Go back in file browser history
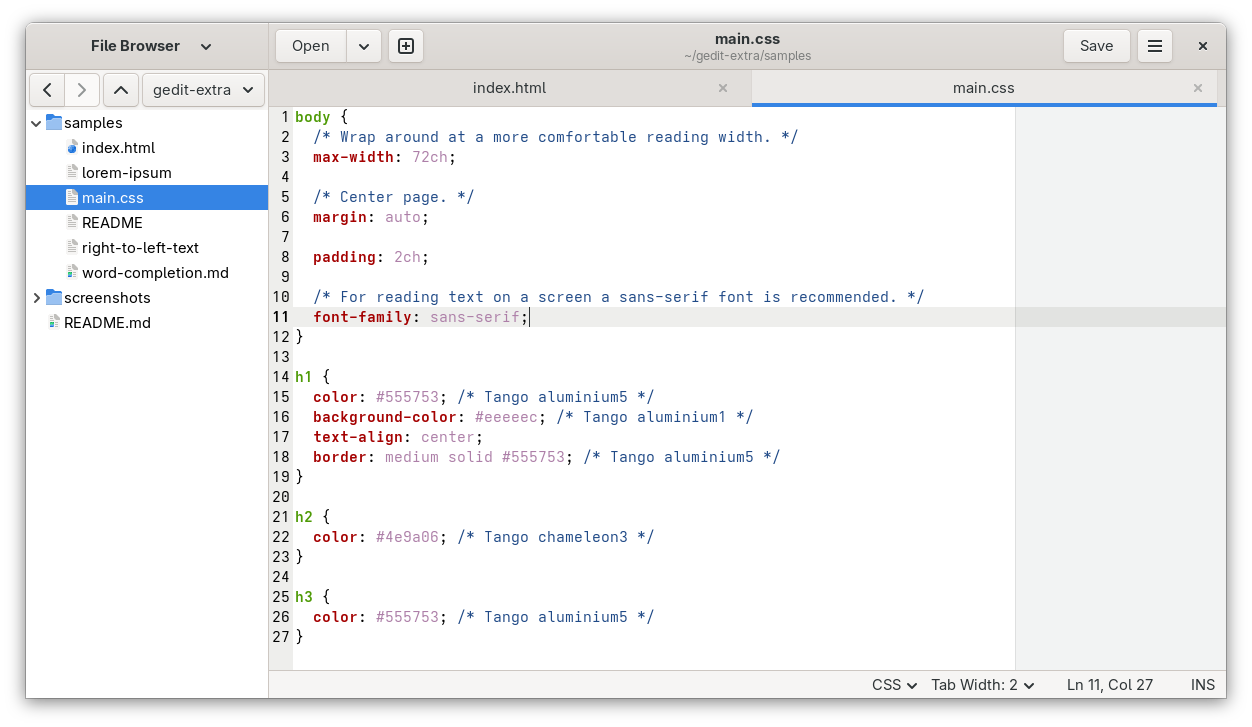This screenshot has width=1252, height=727. (x=47, y=89)
